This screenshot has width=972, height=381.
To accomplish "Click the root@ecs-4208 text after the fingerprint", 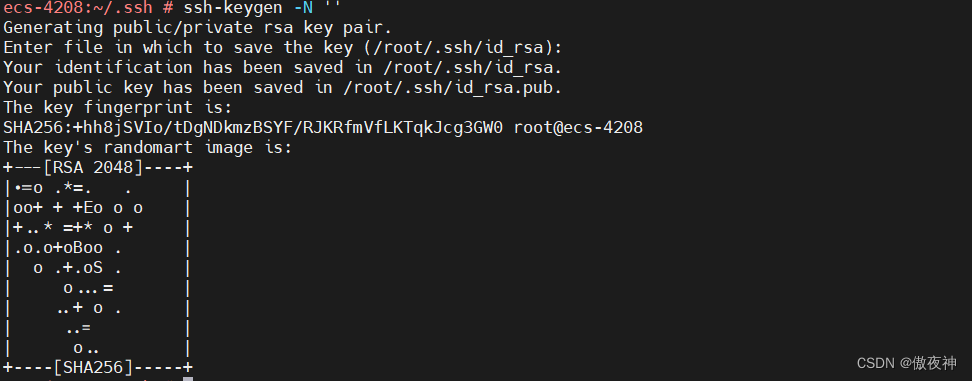I will click(x=578, y=128).
